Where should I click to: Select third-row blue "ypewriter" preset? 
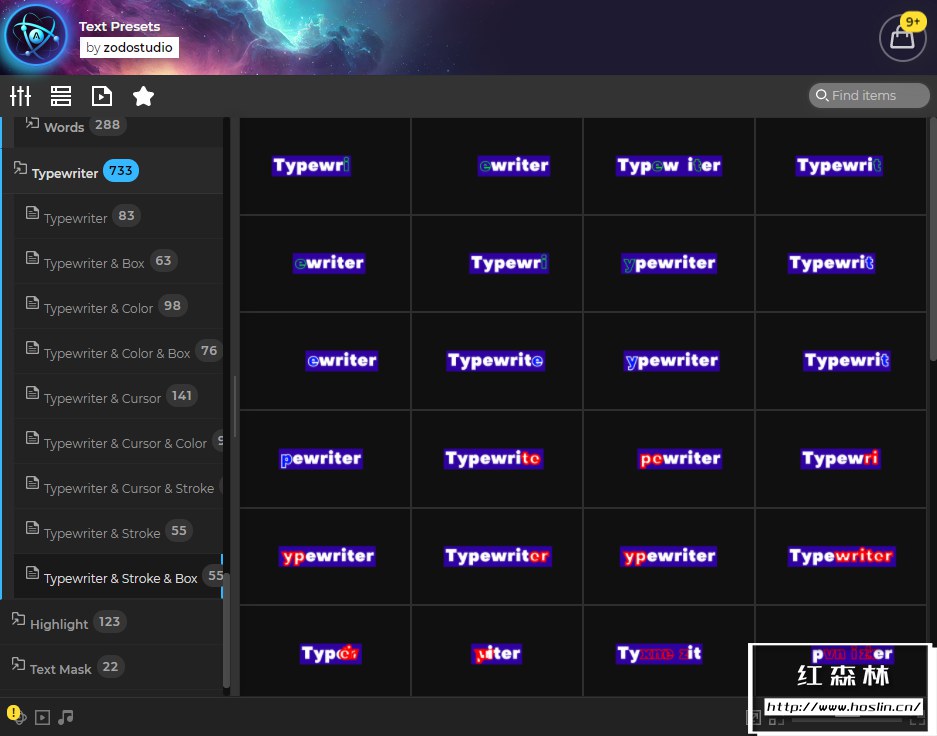click(669, 361)
